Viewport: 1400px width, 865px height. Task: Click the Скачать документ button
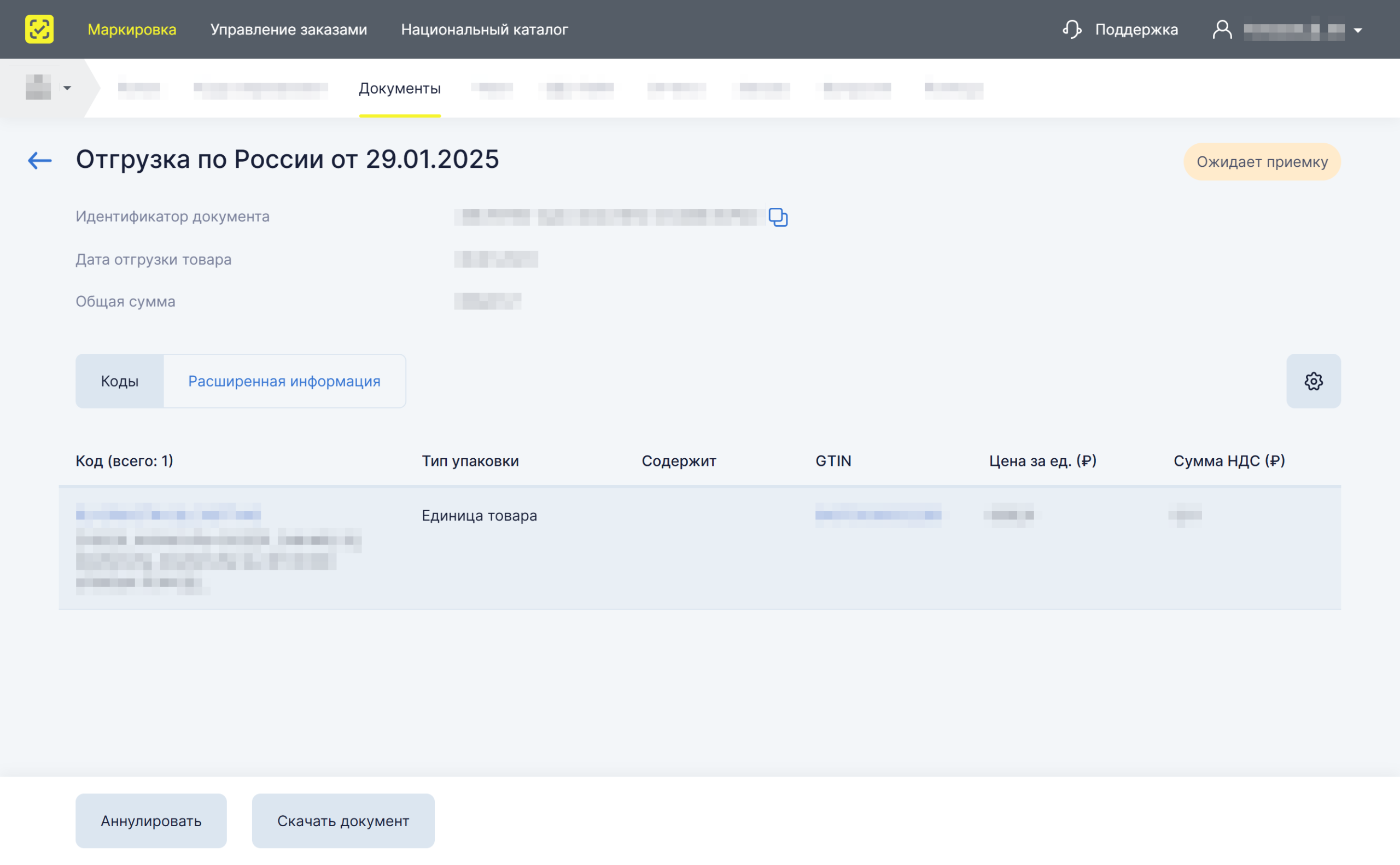pos(343,821)
